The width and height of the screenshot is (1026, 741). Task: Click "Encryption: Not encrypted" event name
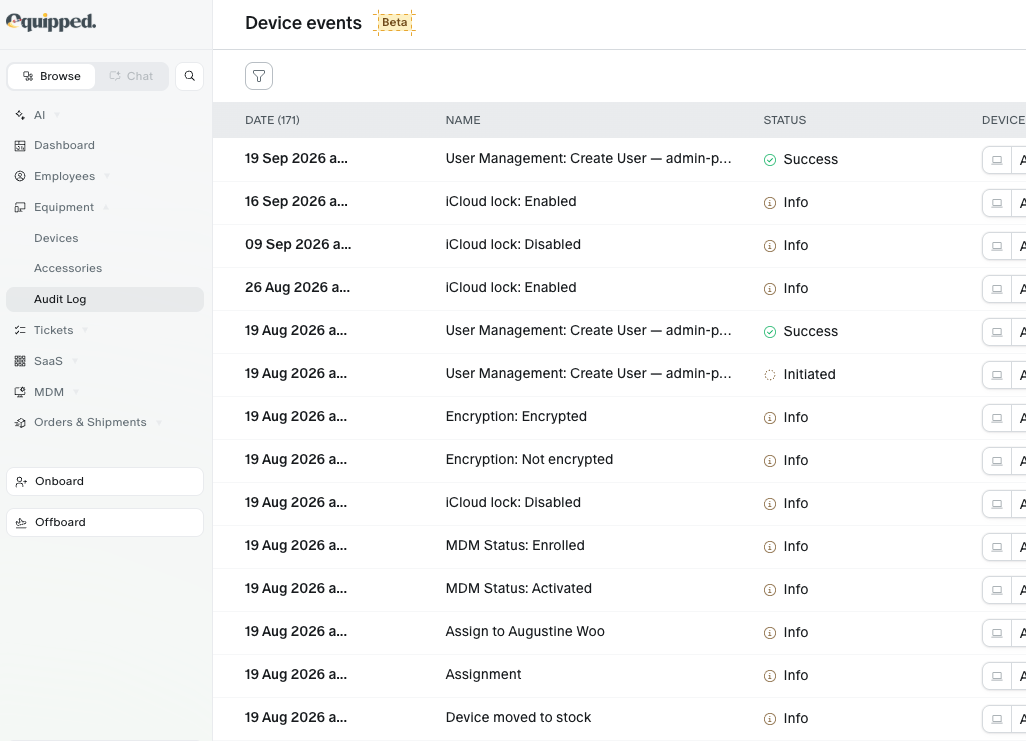[x=529, y=460]
